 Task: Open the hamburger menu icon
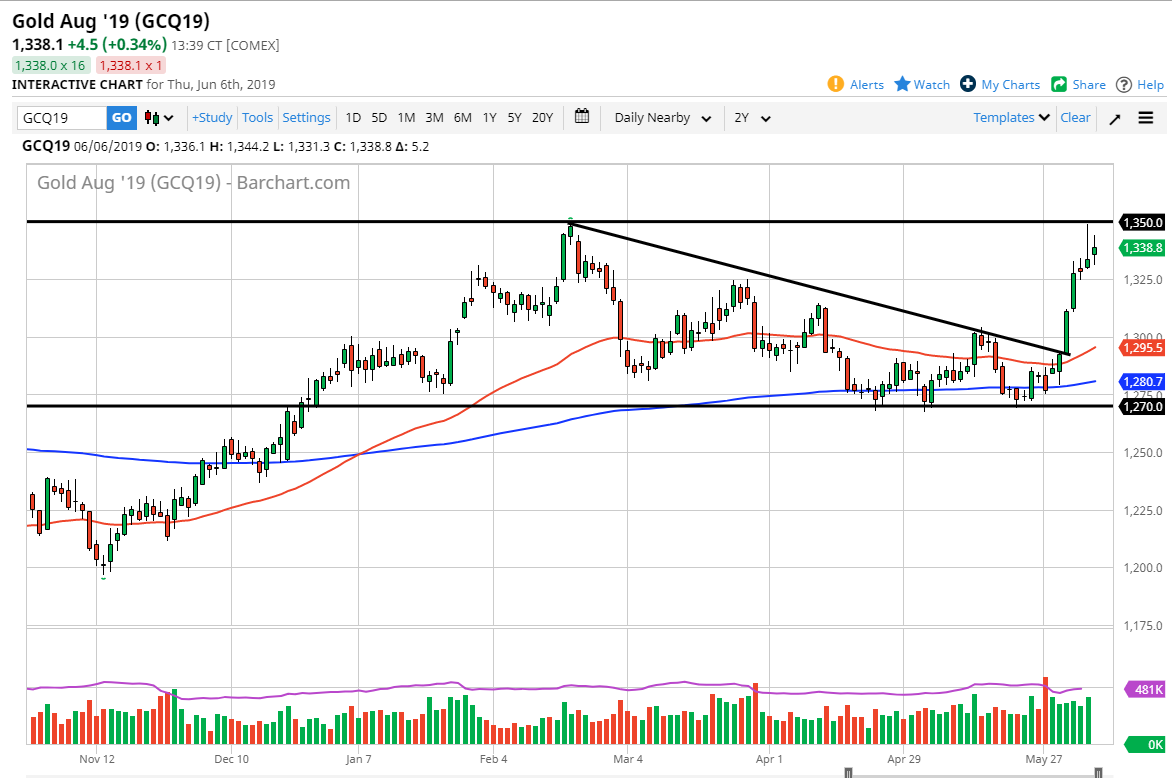[1146, 118]
